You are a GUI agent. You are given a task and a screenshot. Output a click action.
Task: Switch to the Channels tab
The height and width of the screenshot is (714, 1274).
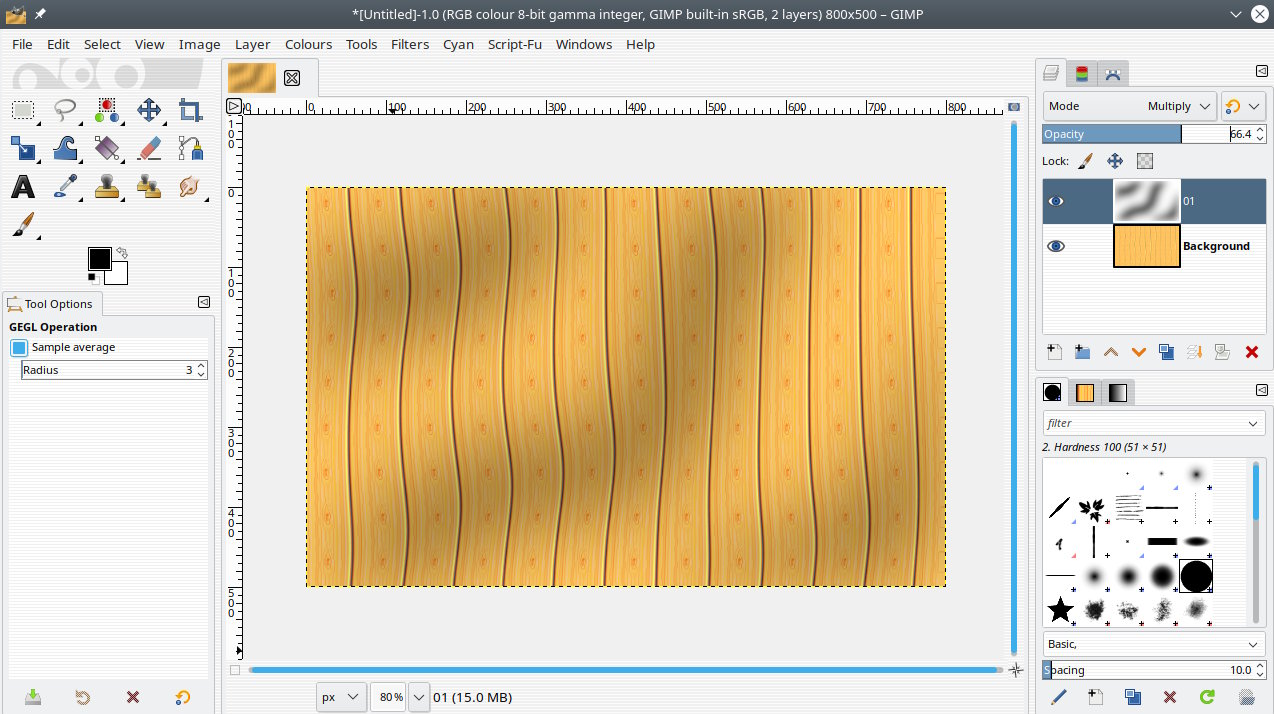pyautogui.click(x=1082, y=73)
